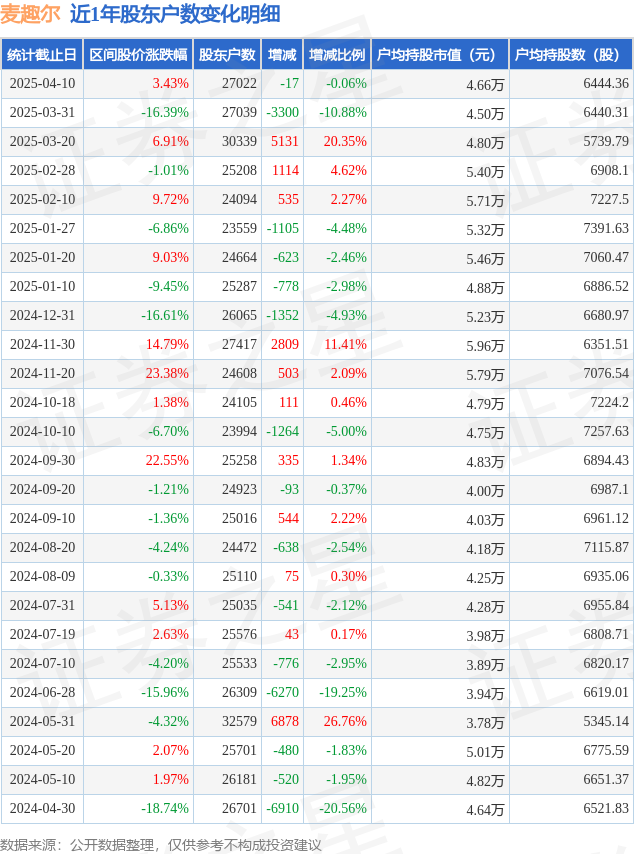Image resolution: width=634 pixels, height=854 pixels.
Task: Click the 2024-04-30 date cell
Action: [42, 808]
